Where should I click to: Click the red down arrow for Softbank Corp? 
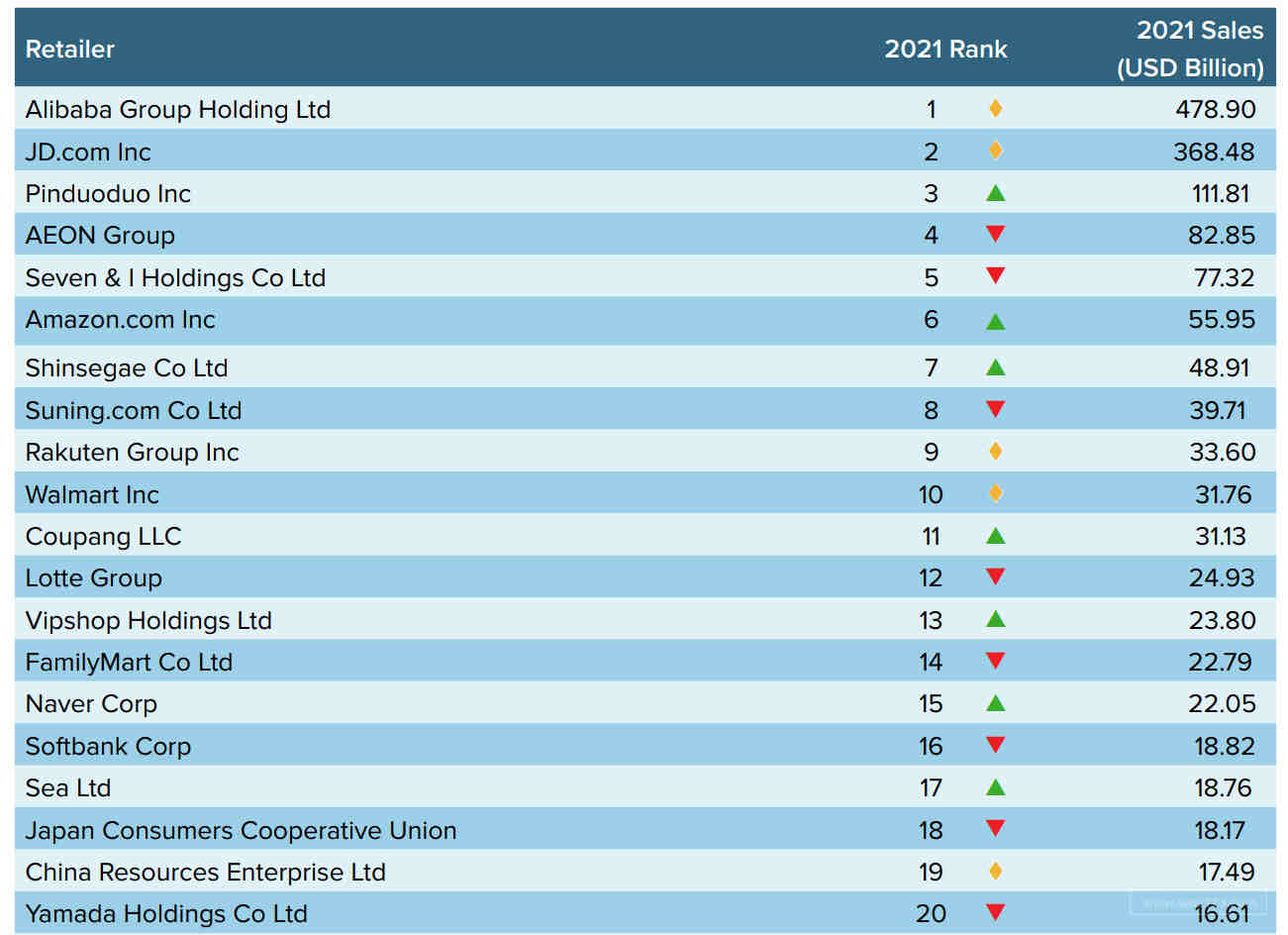coord(996,745)
